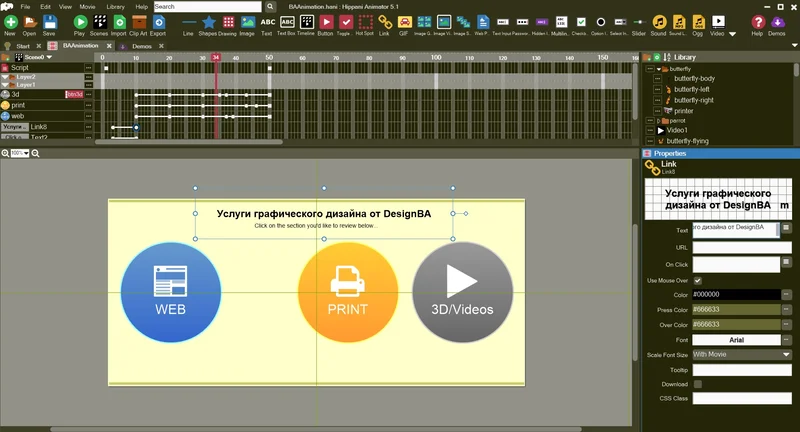Click the Tooltip input field

point(742,370)
